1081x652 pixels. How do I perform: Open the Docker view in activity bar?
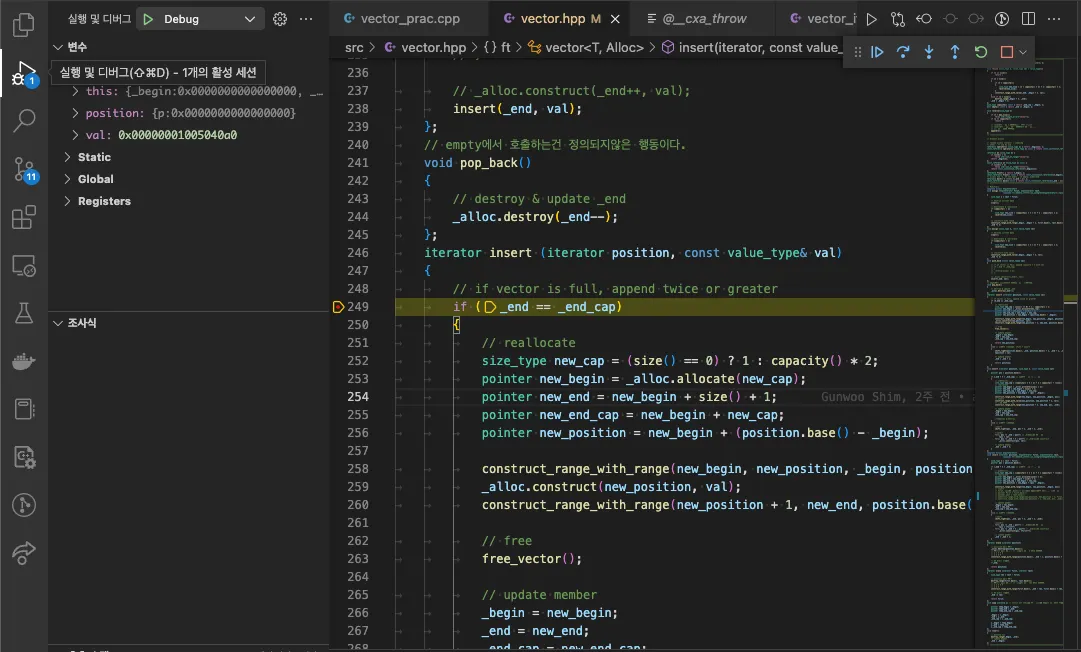click(x=24, y=361)
